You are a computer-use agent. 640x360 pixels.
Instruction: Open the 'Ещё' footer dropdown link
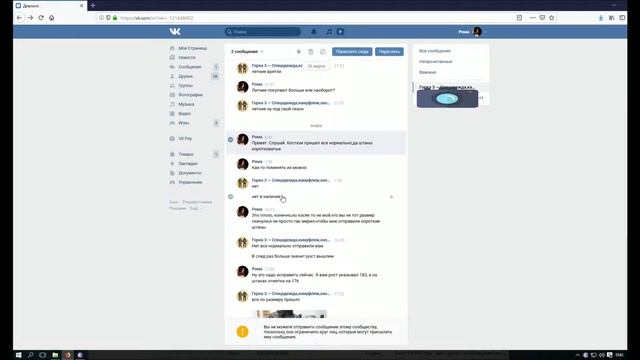pos(195,209)
